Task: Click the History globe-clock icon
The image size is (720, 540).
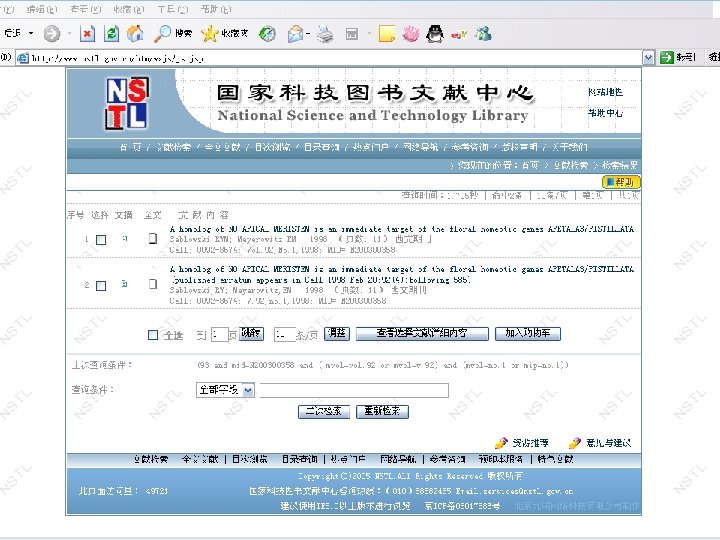Action: coord(267,34)
